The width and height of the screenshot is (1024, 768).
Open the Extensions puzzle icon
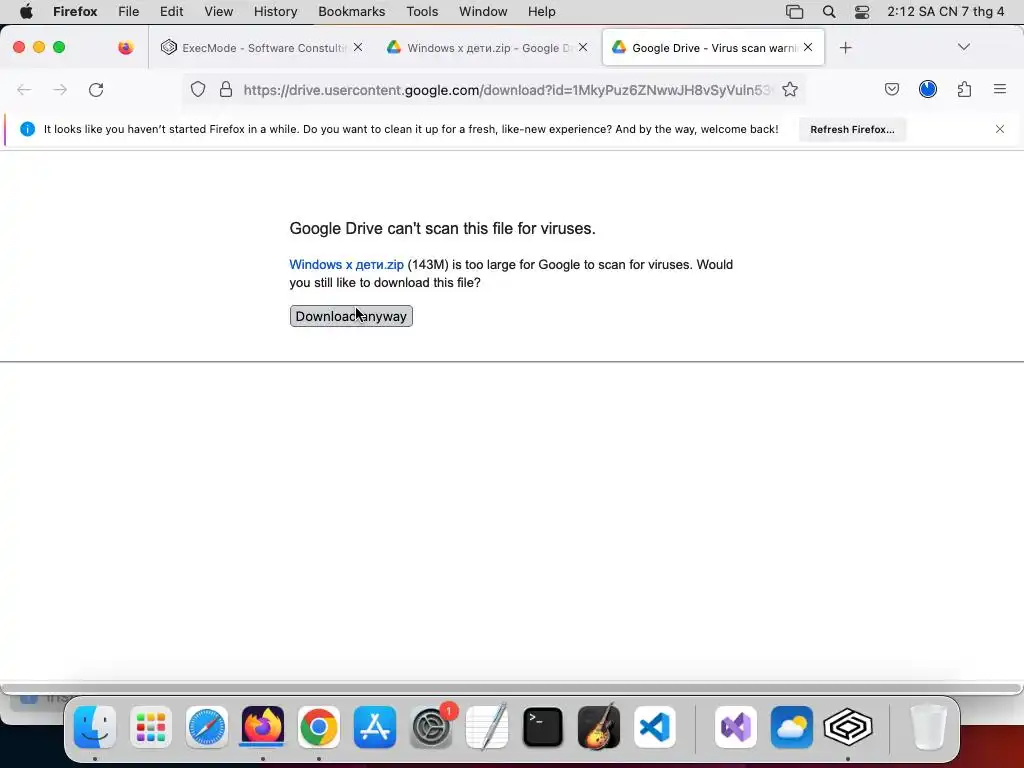[x=965, y=89]
